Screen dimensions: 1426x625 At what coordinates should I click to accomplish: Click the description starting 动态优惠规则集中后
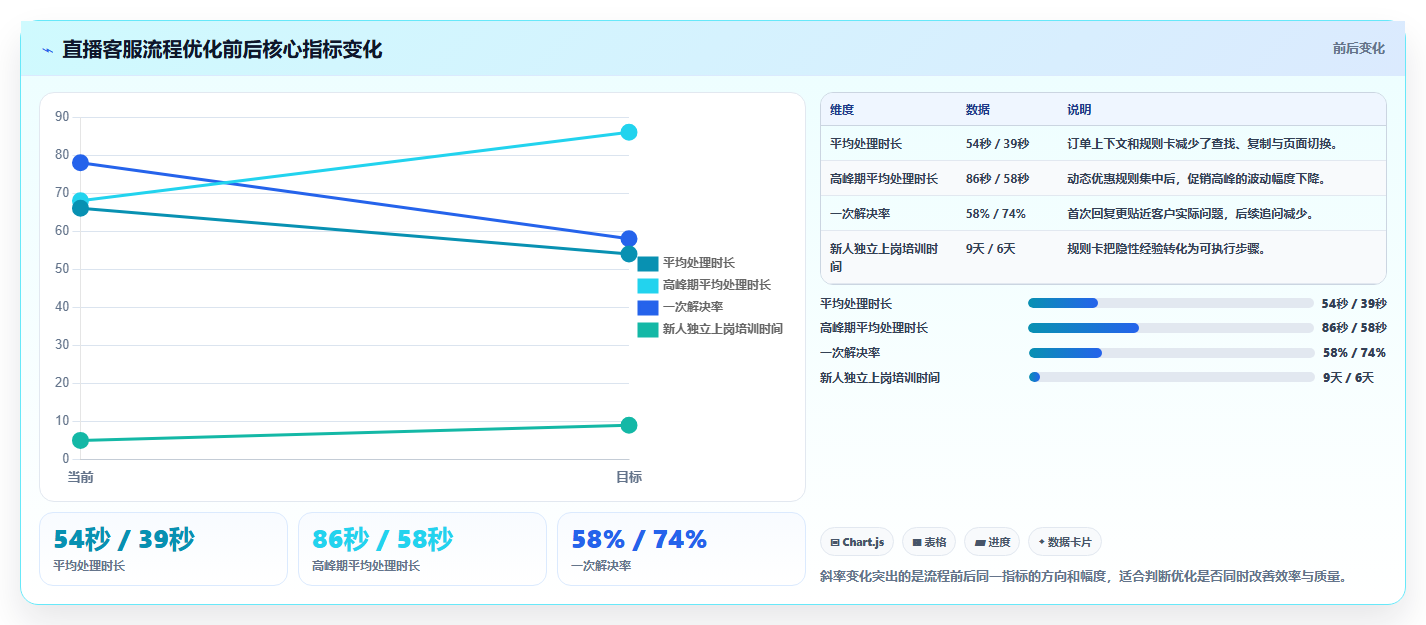pyautogui.click(x=1197, y=179)
